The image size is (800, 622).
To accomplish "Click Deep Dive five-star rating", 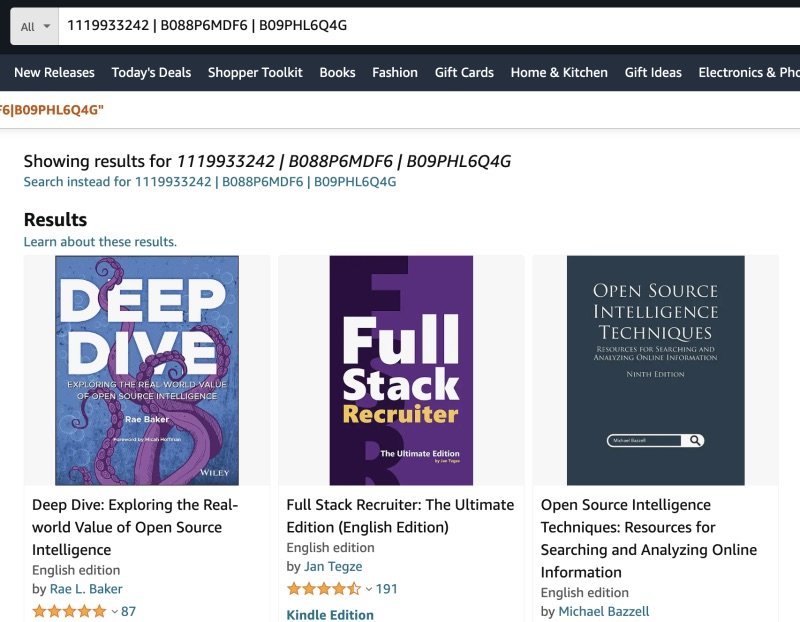I will pos(69,611).
